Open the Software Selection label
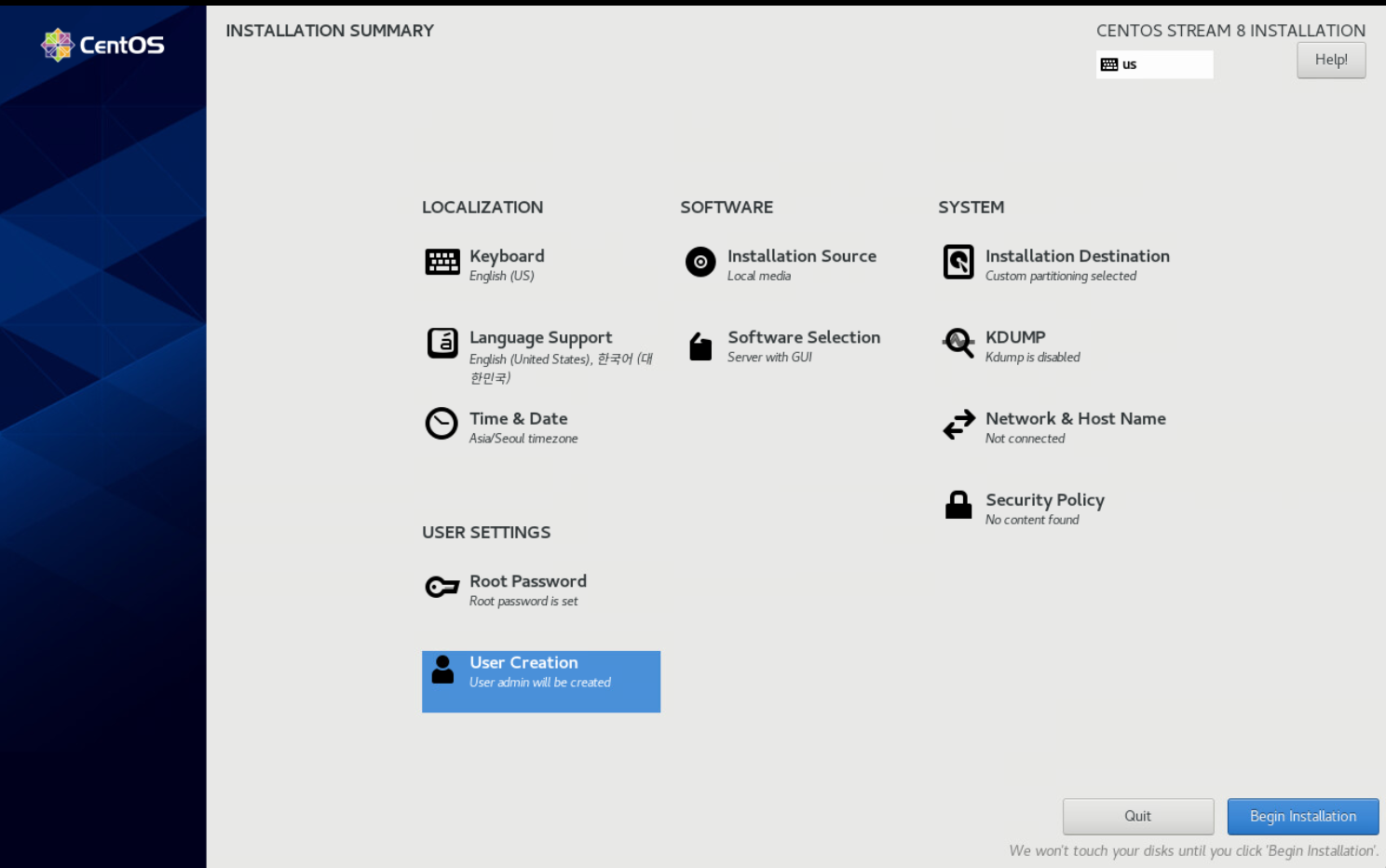Viewport: 1386px width, 868px height. click(804, 337)
